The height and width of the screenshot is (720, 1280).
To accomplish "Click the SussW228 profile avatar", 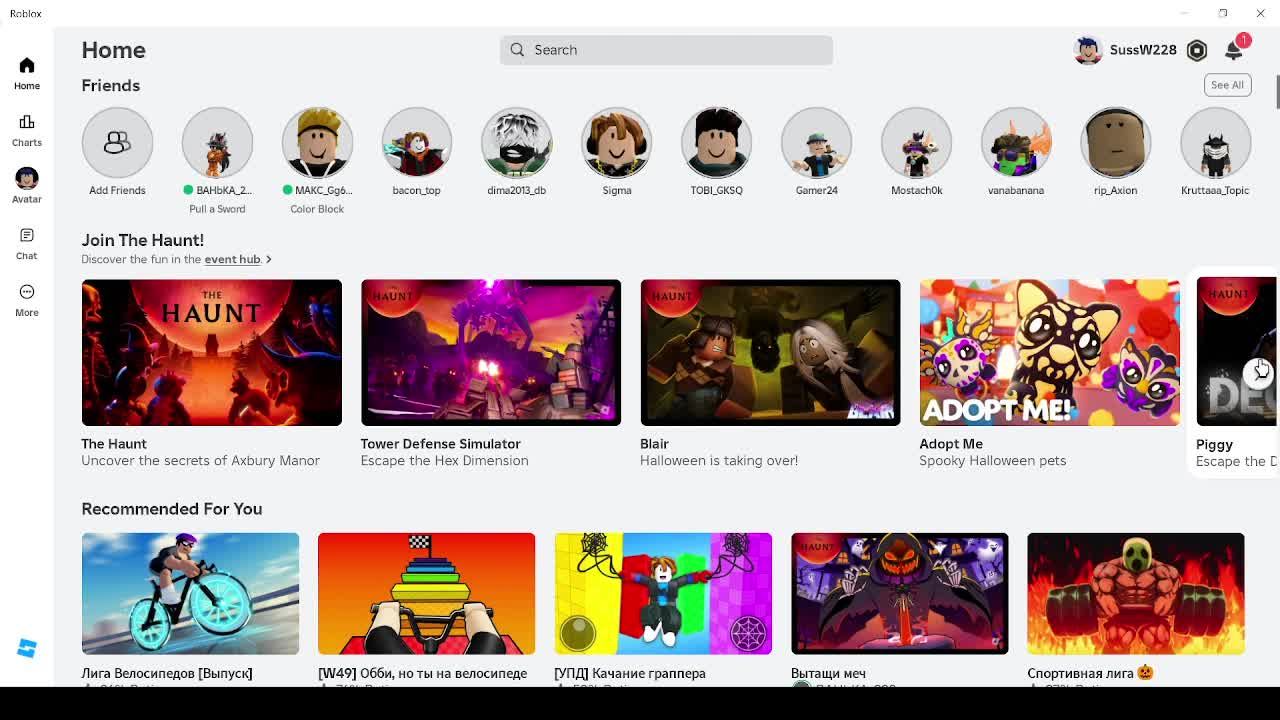I will (1088, 50).
